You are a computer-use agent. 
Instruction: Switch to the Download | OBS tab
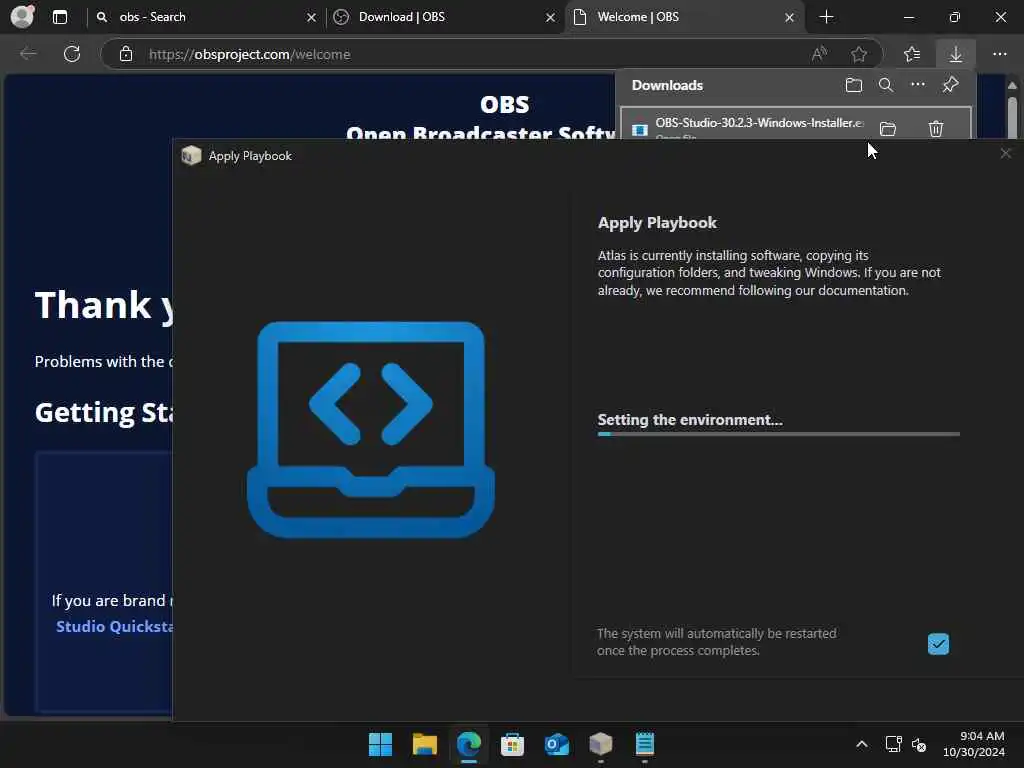coord(444,17)
